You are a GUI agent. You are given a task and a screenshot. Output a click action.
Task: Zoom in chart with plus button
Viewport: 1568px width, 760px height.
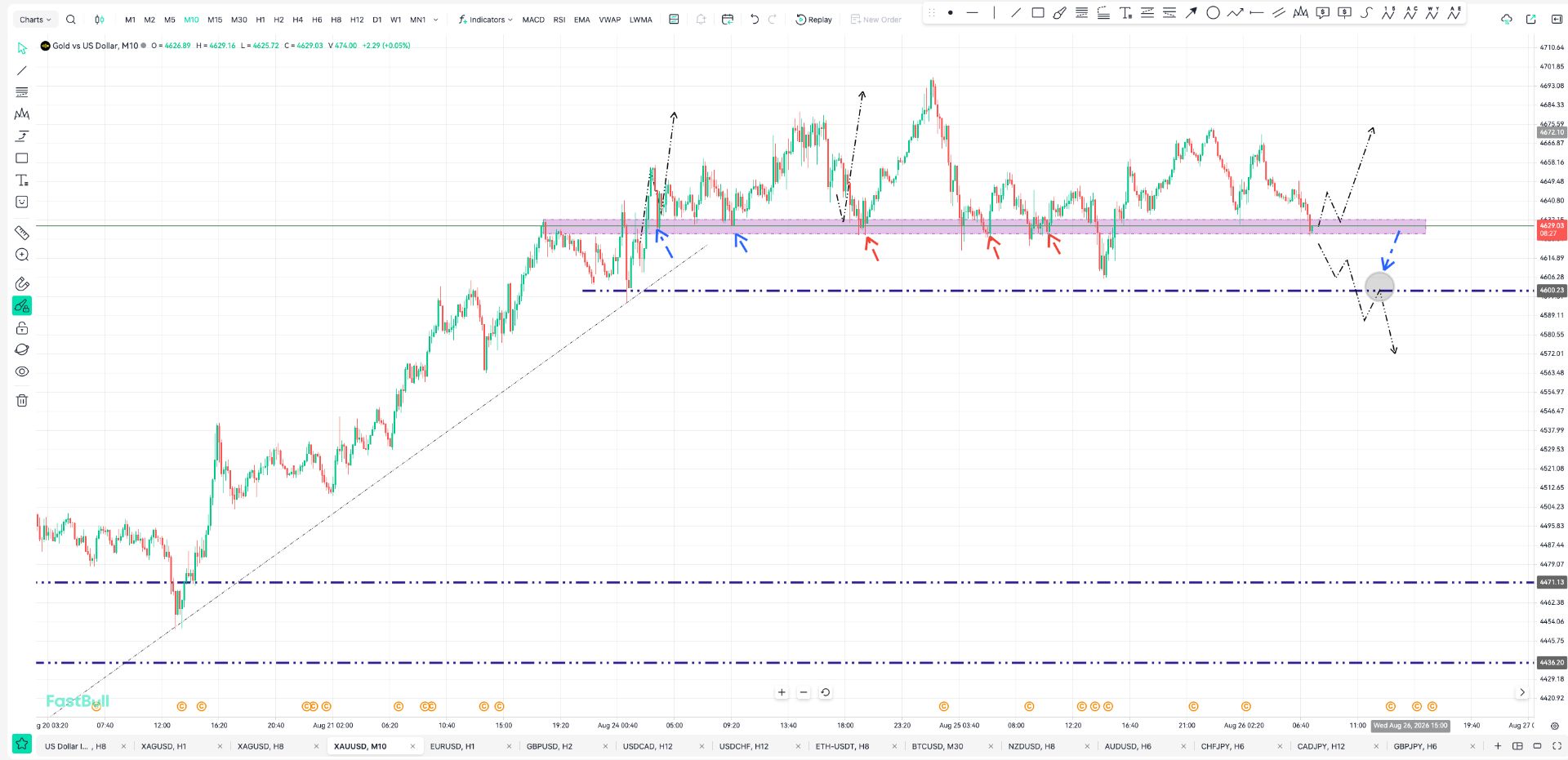point(782,692)
